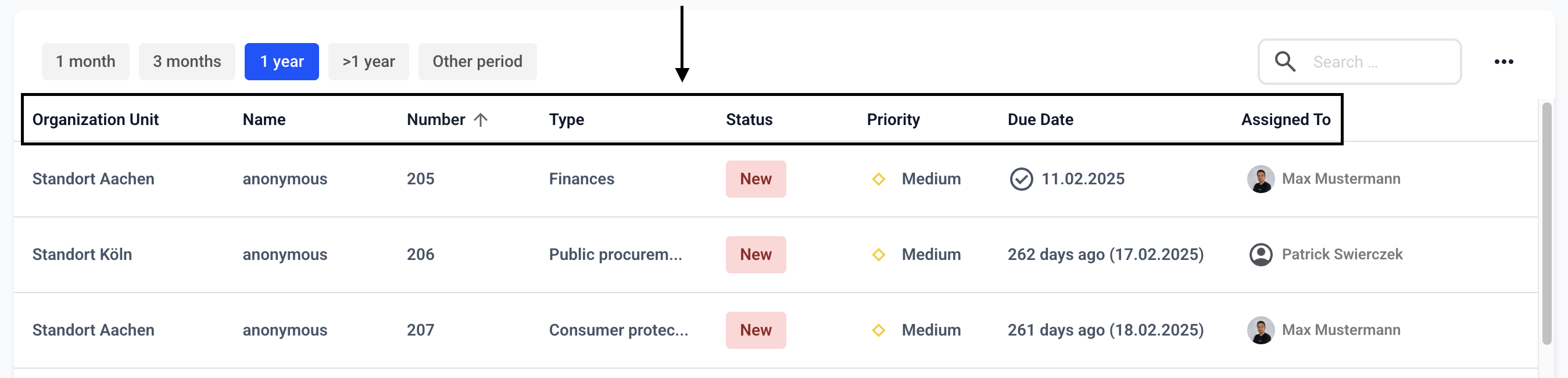
Task: Select the 3 months period filter
Action: tap(187, 62)
